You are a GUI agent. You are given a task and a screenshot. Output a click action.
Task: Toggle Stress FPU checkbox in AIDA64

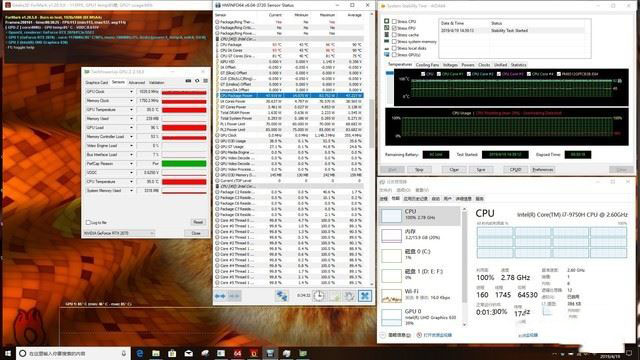(x=394, y=28)
